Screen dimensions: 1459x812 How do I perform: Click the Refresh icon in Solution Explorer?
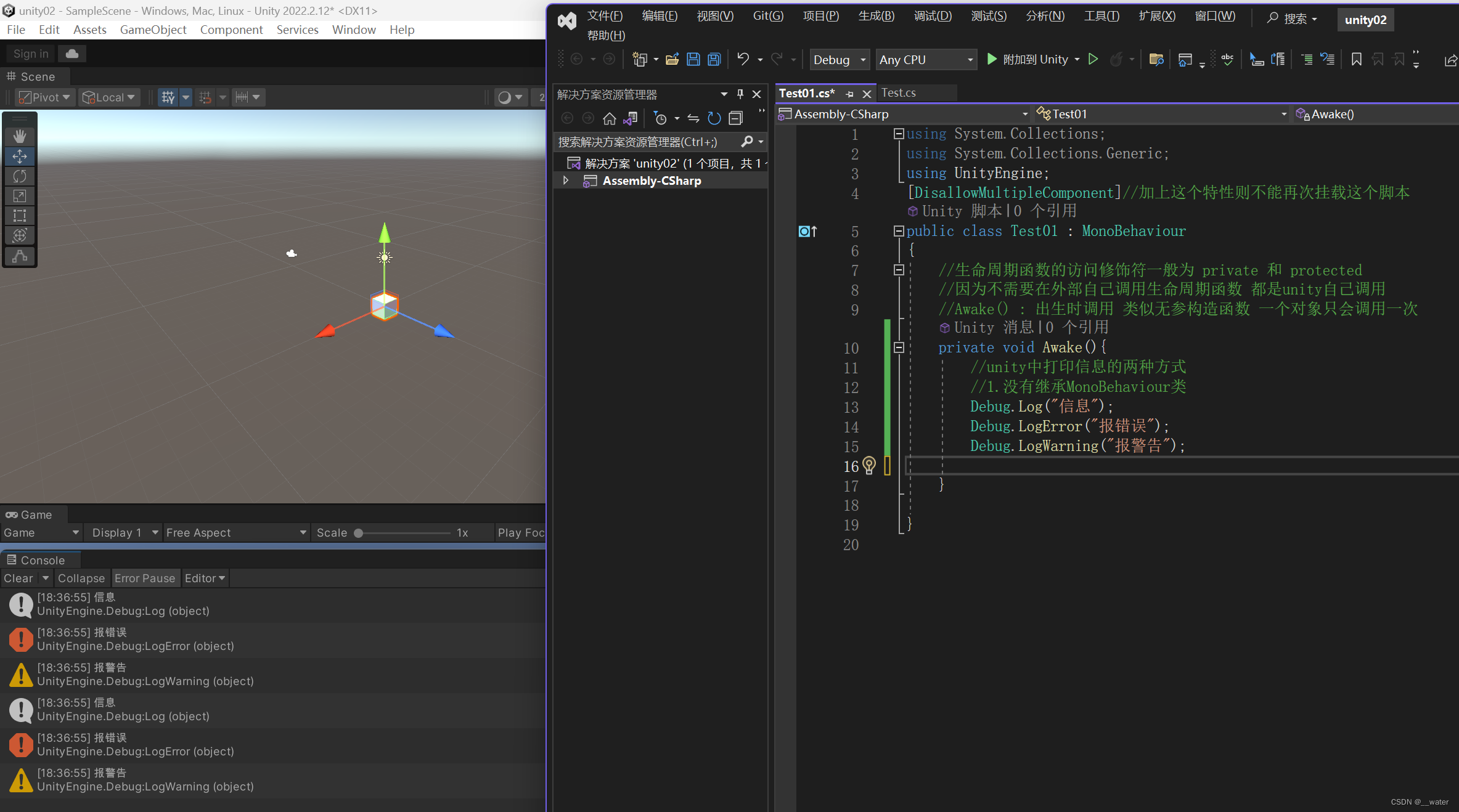pos(714,118)
